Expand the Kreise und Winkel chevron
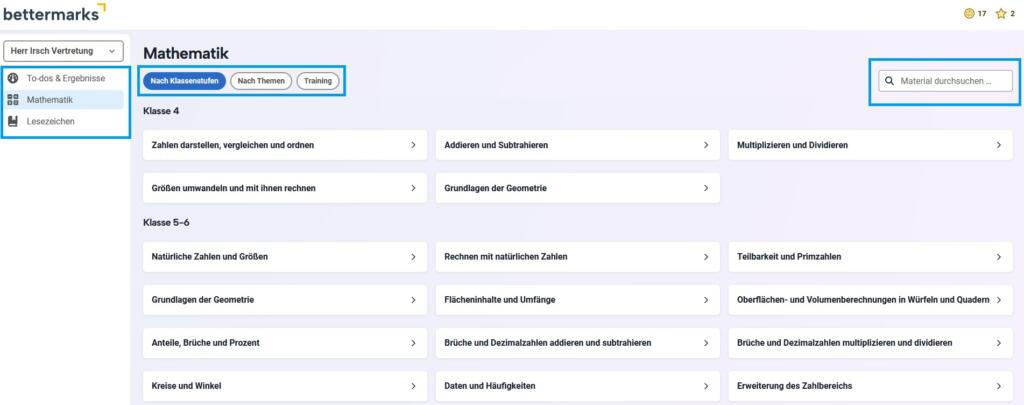The height and width of the screenshot is (405, 1024). tap(413, 386)
